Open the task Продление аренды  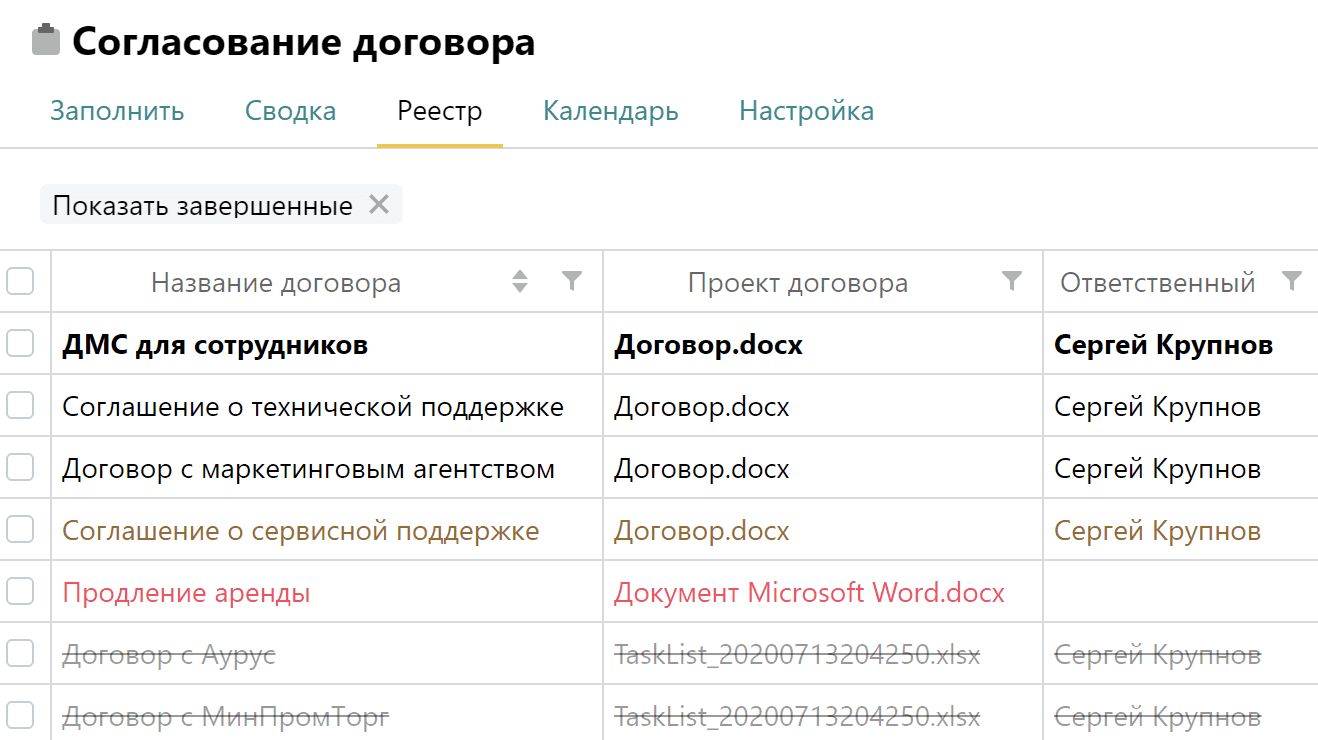tap(185, 592)
